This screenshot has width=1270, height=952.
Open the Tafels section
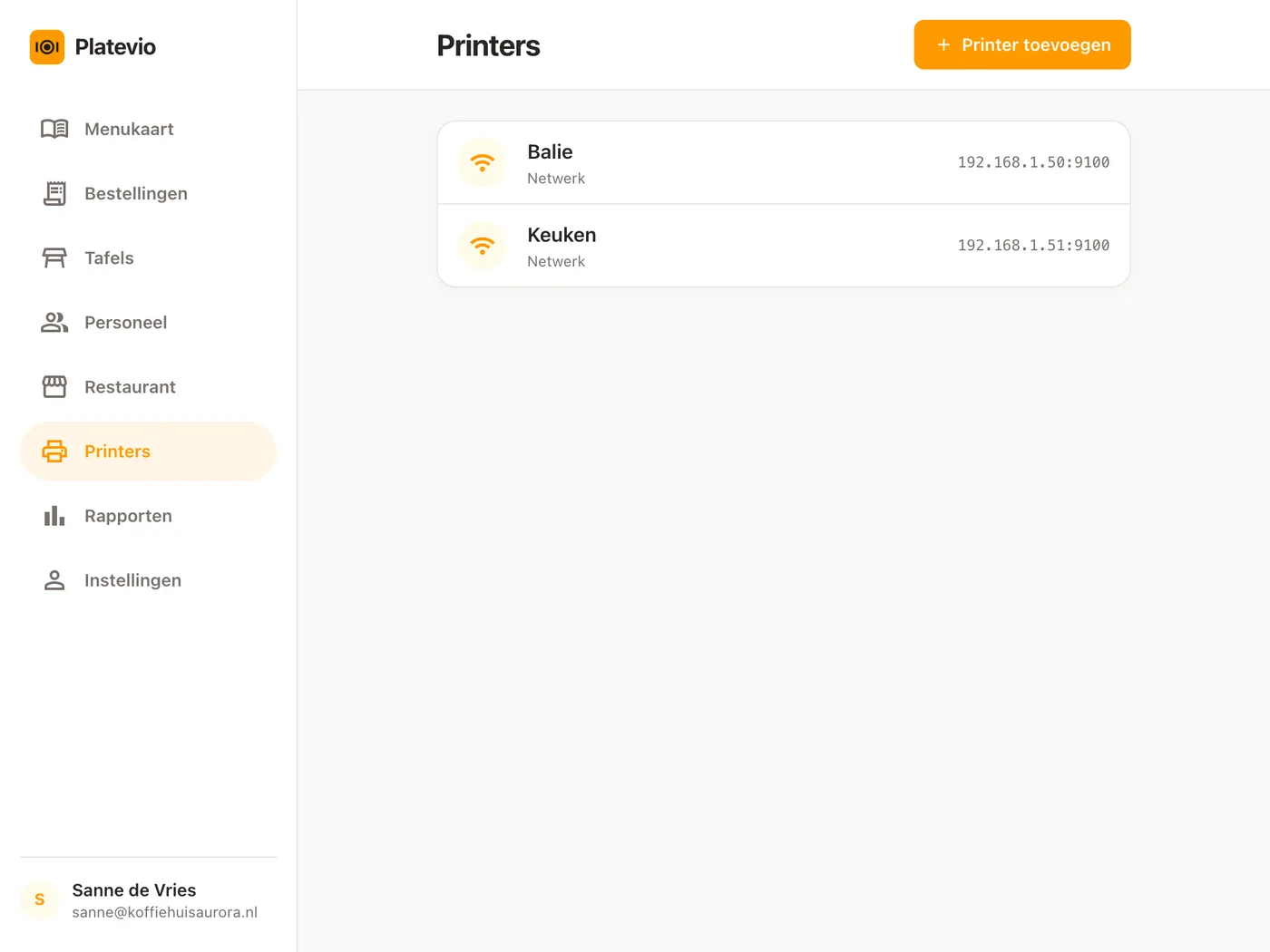148,257
